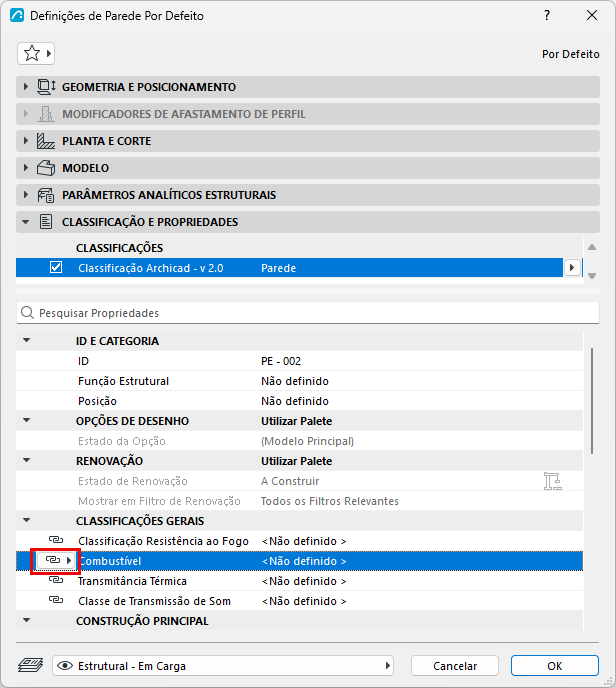
Task: Open the Parede classification arrow menu
Action: pos(572,267)
